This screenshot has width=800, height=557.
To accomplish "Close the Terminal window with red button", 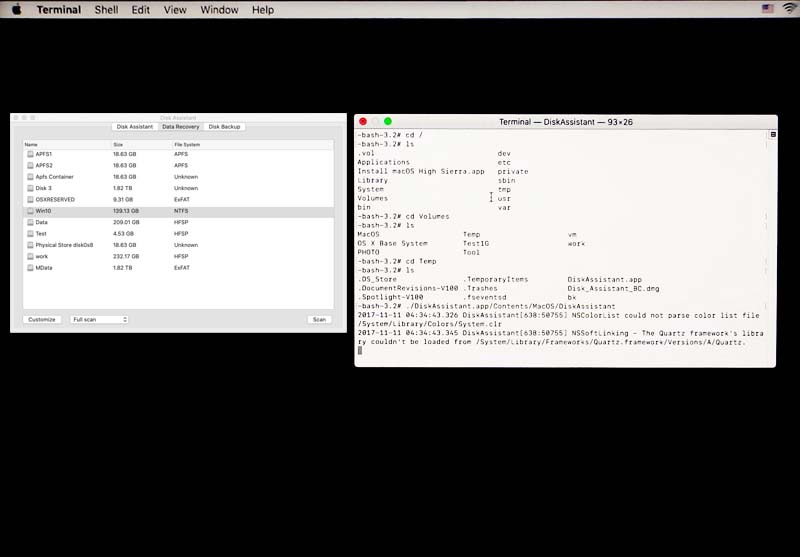I will click(x=363, y=121).
